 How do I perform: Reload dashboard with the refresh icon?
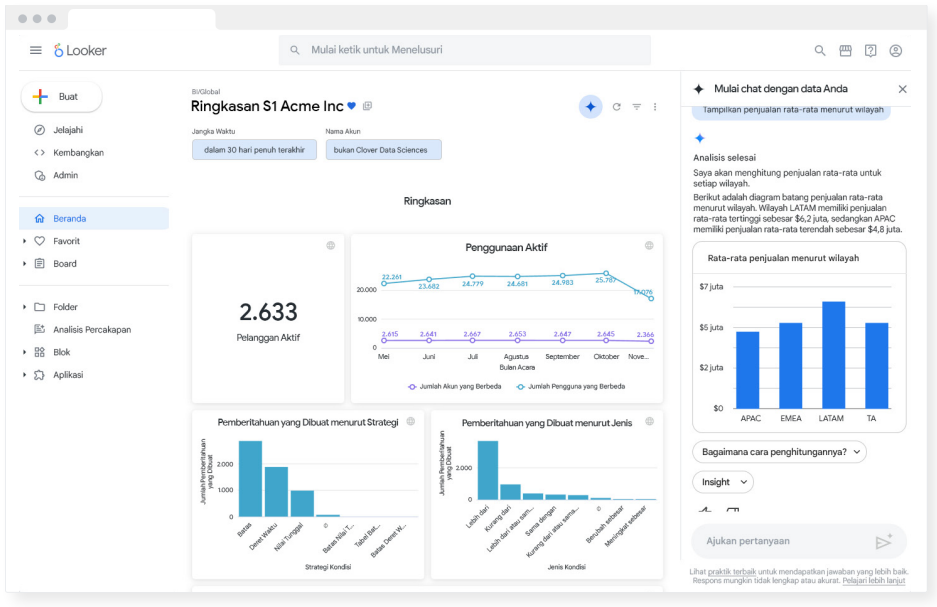pyautogui.click(x=616, y=107)
